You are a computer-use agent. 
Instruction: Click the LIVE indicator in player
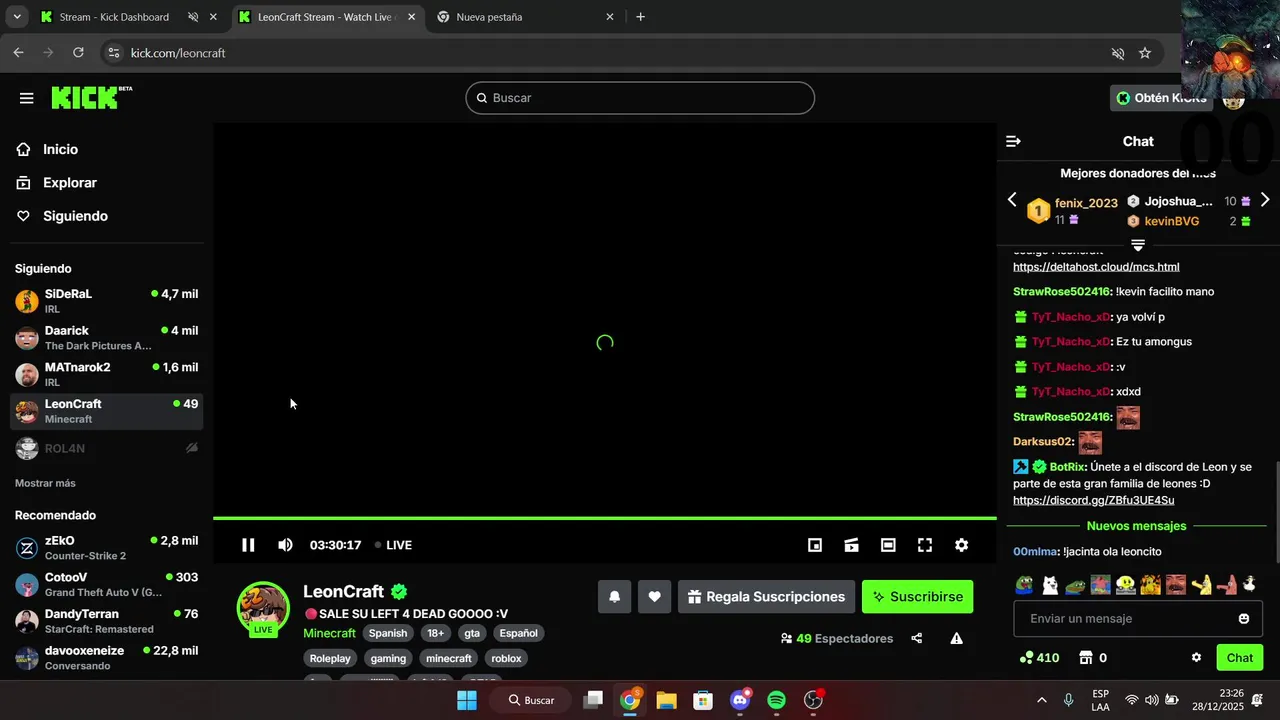click(393, 545)
